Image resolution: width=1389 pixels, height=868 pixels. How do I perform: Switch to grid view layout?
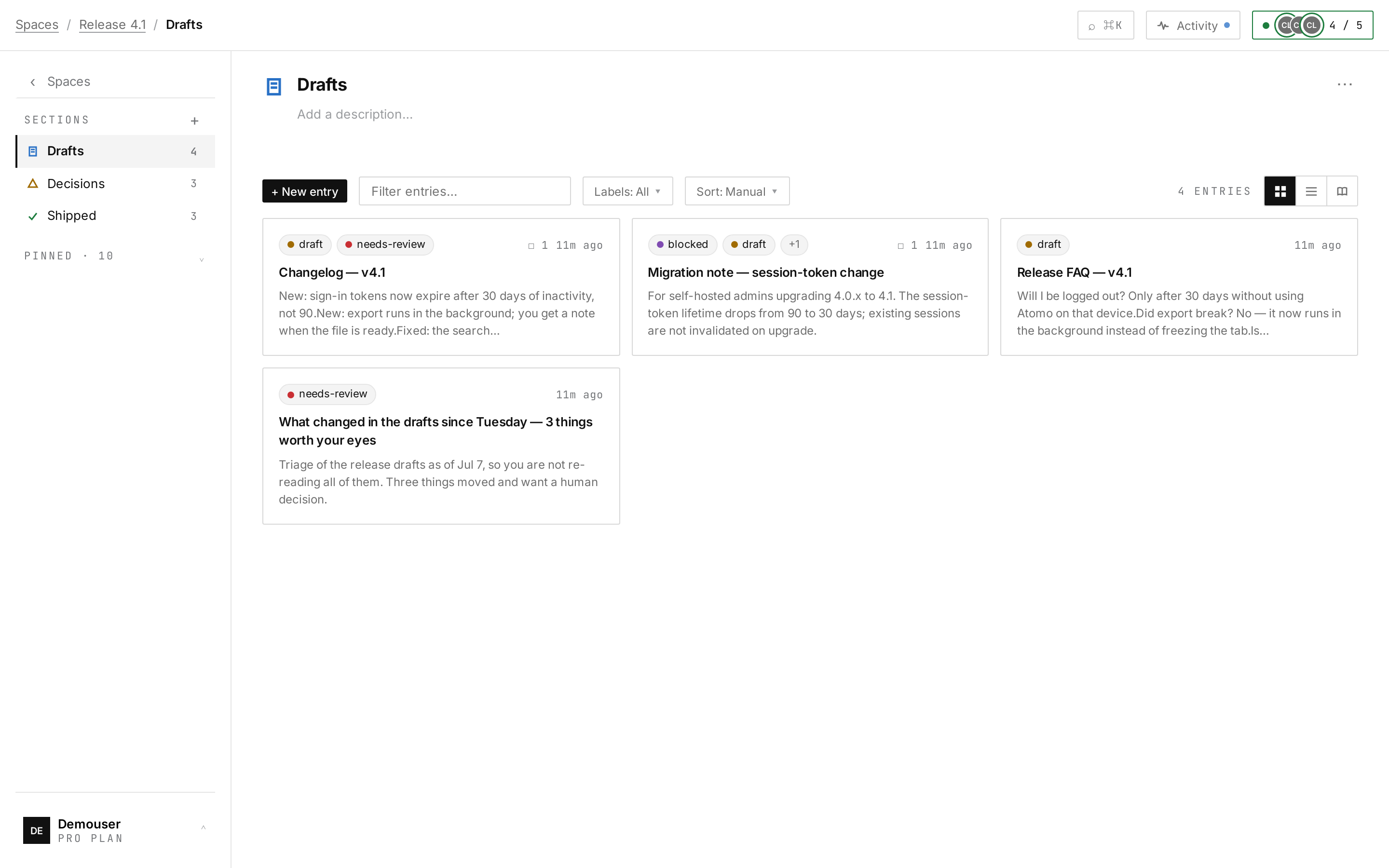click(1280, 191)
